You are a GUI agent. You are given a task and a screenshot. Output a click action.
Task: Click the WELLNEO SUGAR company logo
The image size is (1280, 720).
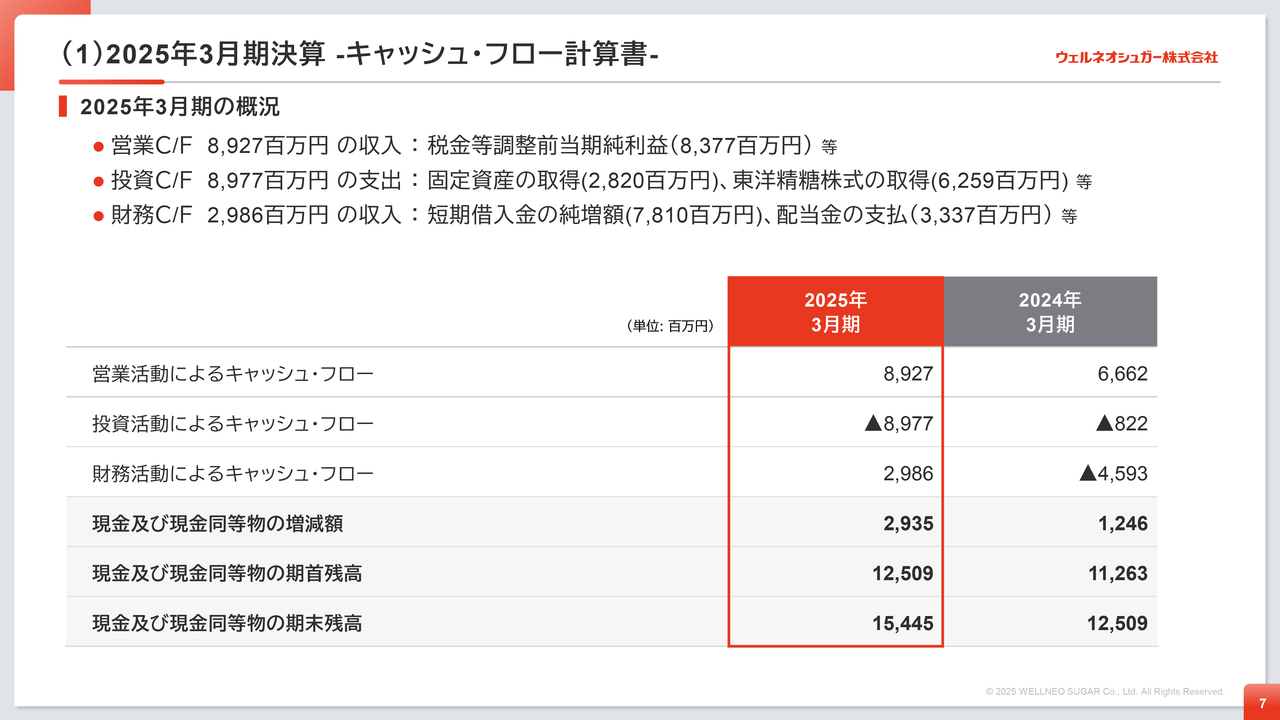pyautogui.click(x=1136, y=57)
